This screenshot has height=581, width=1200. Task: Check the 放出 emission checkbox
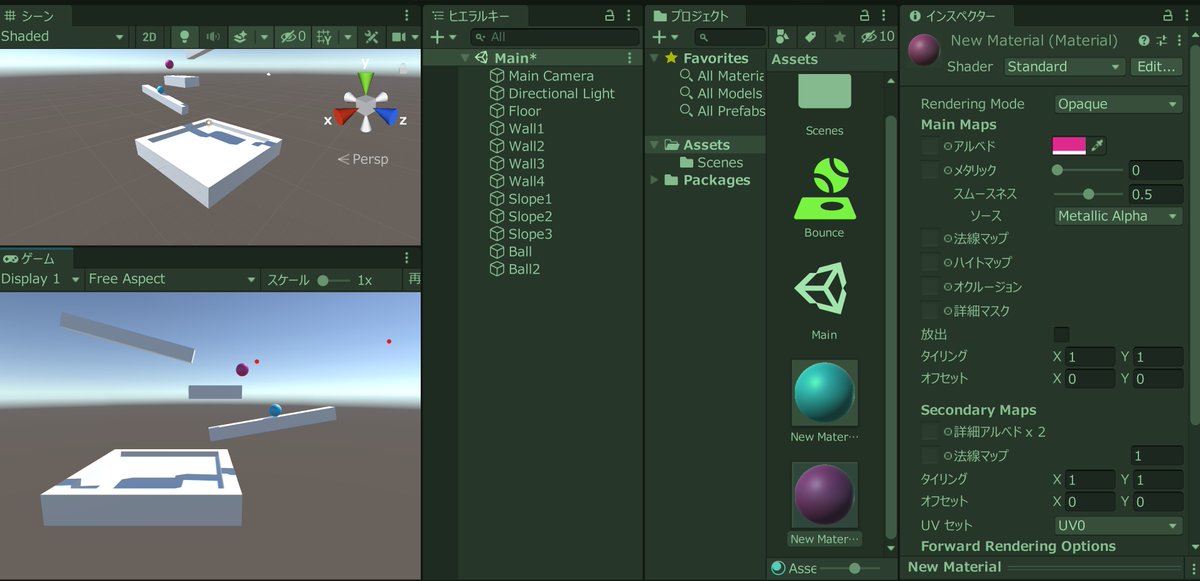[x=1062, y=334]
